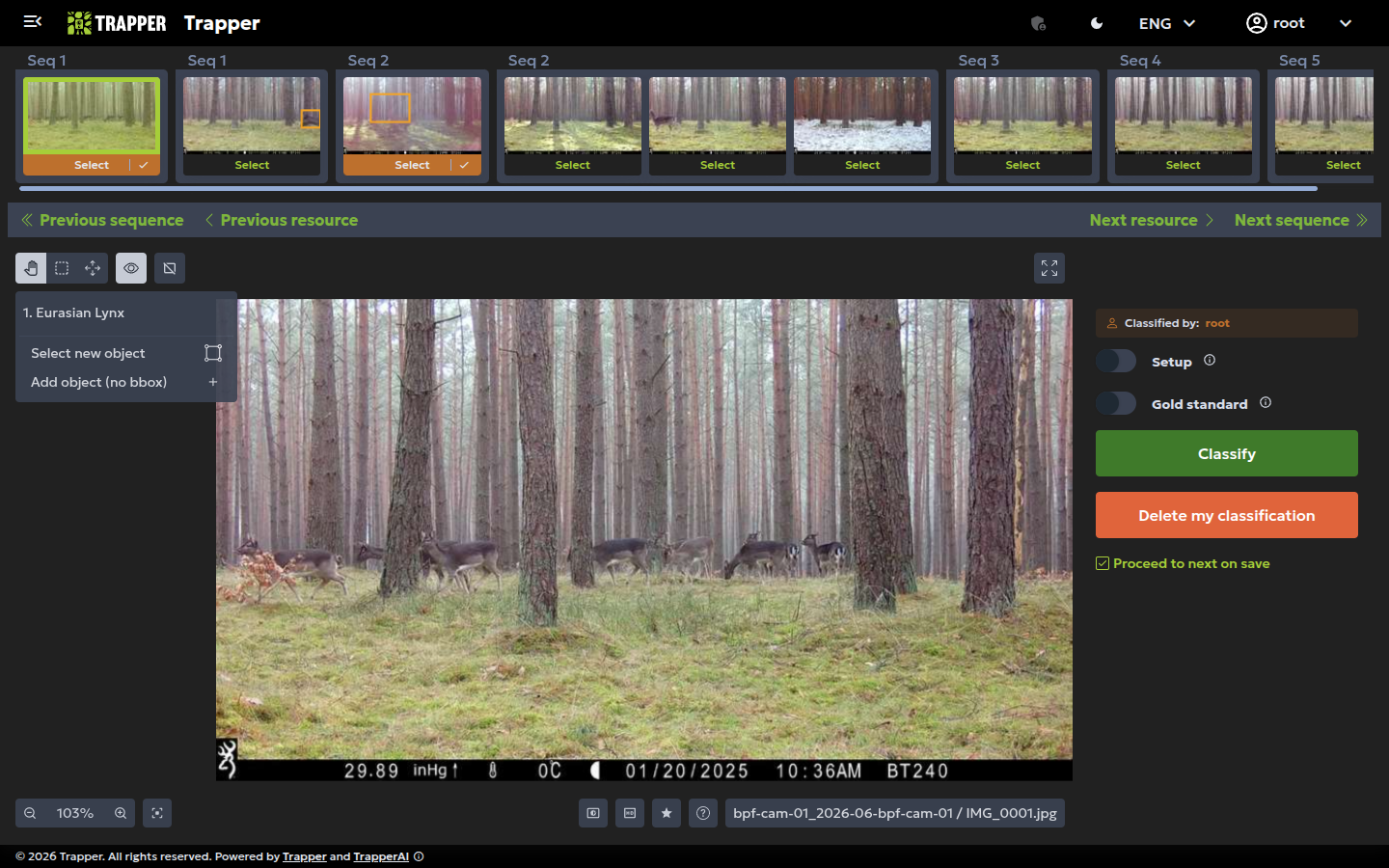Go to Previous resource
This screenshot has width=1389, height=868.
click(281, 220)
